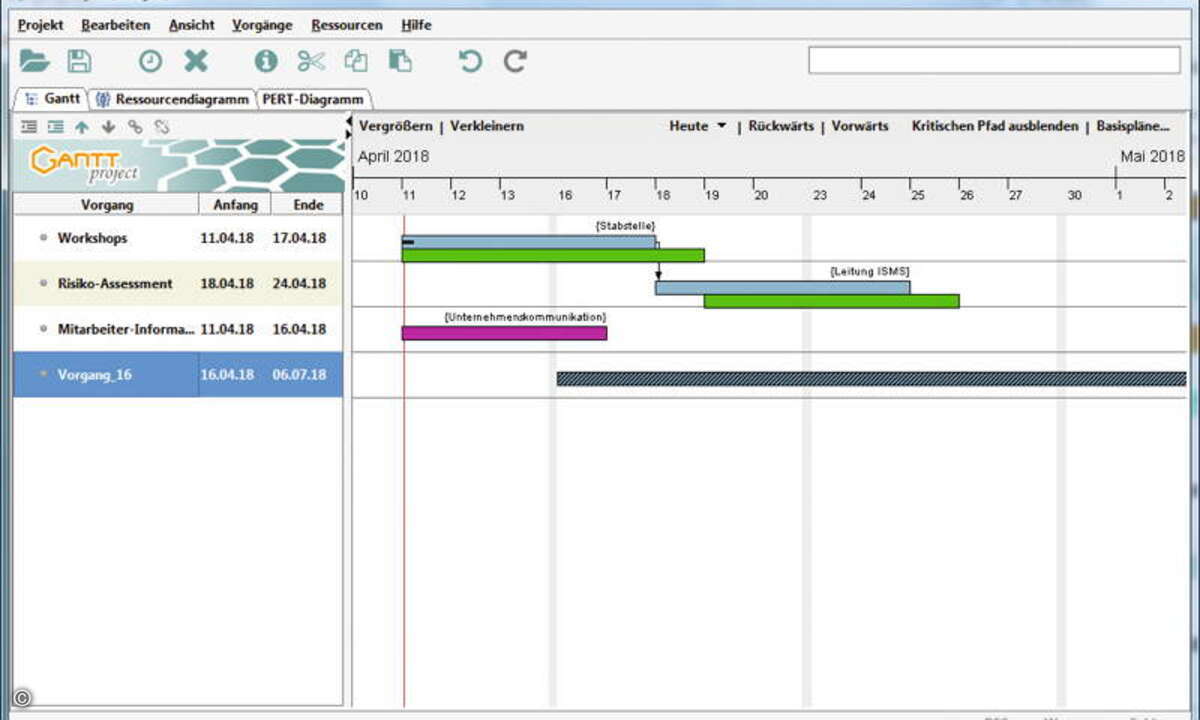1200x720 pixels.
Task: Paste using the clipboard icon
Action: coord(400,61)
